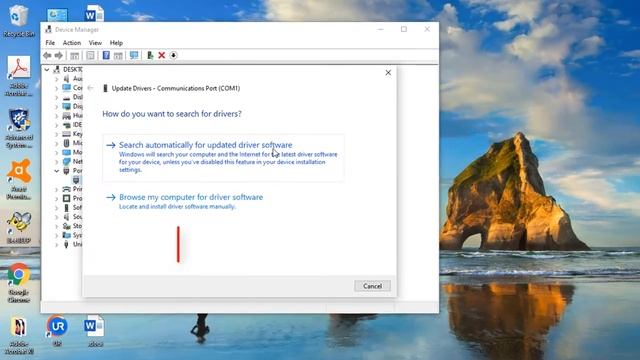Screen dimensions: 640x360
Task: Expand the Computer tree category
Action: 57,88
